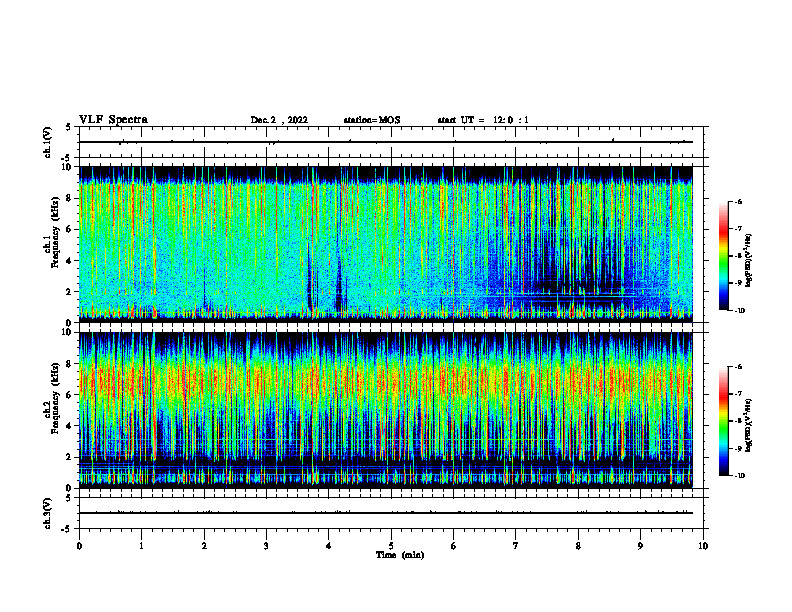Click the ch.3 voltage waveform trace
This screenshot has height=612, width=792.
[x=386, y=513]
